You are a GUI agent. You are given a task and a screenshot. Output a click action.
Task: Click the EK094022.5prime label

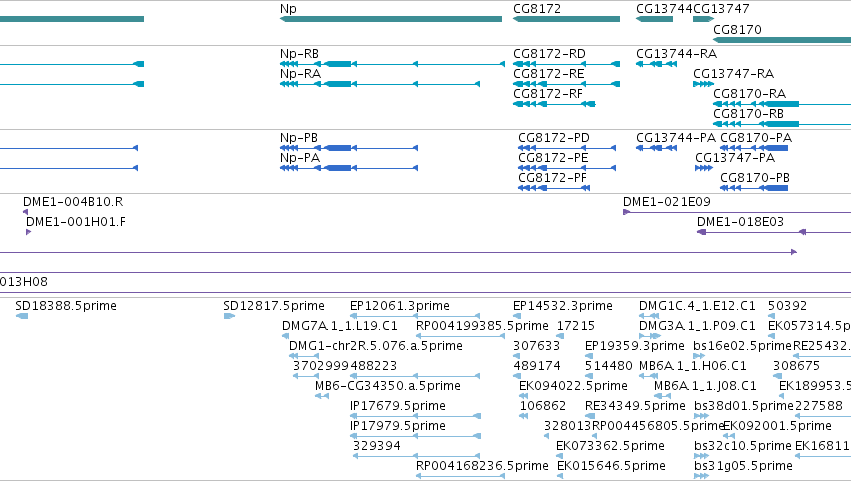point(573,387)
